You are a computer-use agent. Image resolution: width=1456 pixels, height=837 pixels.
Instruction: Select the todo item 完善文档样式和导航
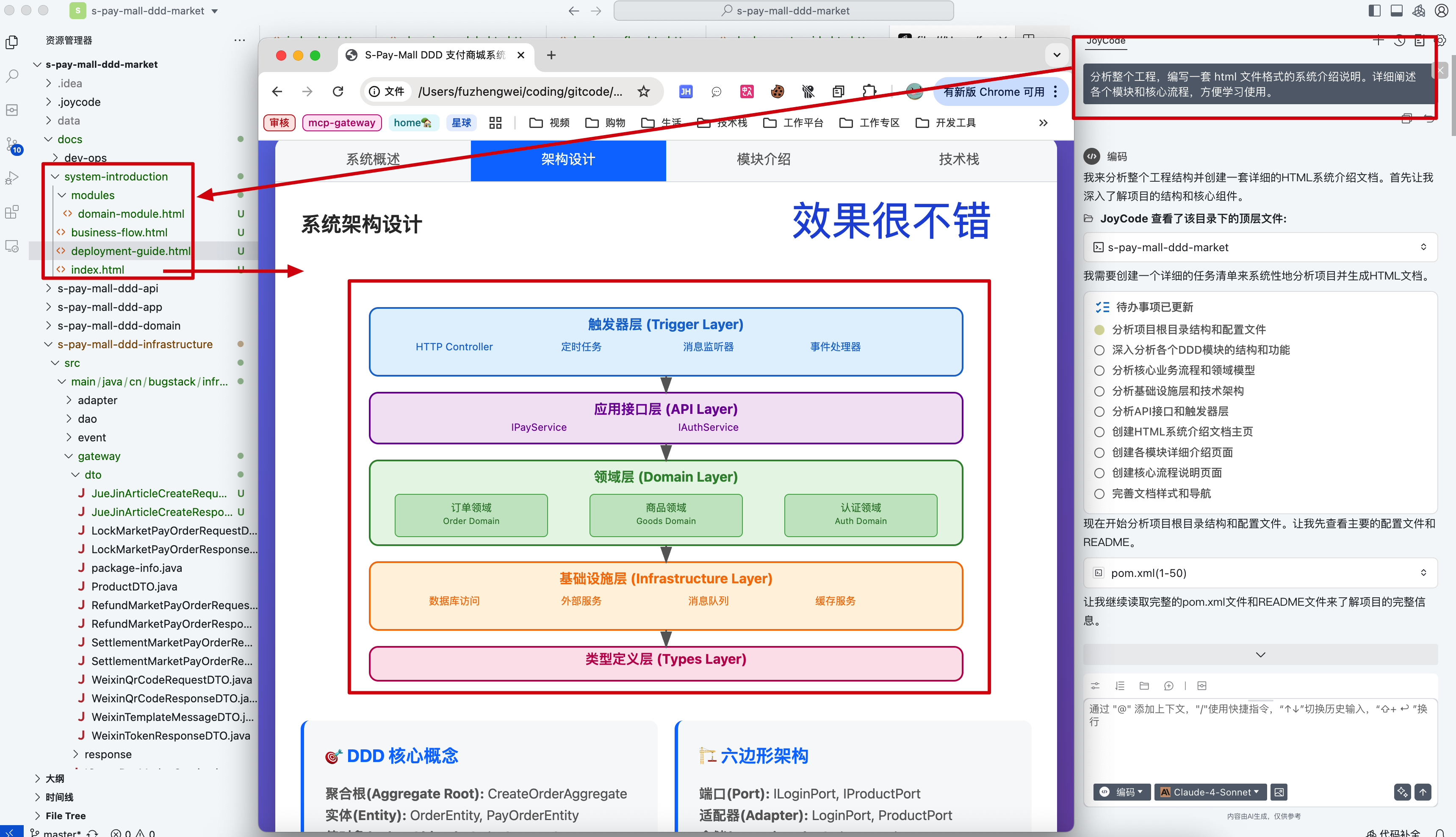coord(1161,493)
